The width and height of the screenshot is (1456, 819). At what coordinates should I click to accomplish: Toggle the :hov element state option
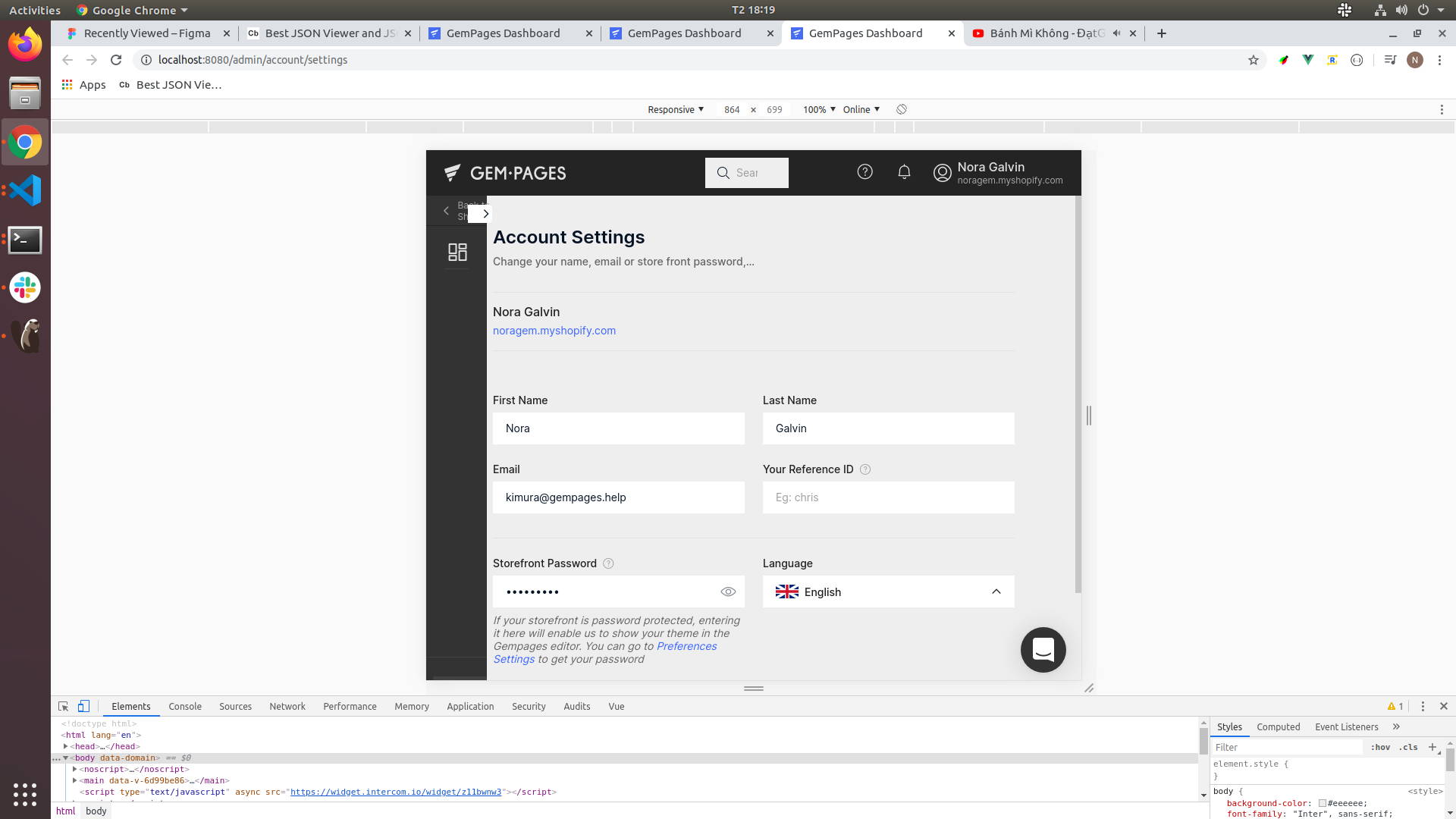click(x=1380, y=747)
